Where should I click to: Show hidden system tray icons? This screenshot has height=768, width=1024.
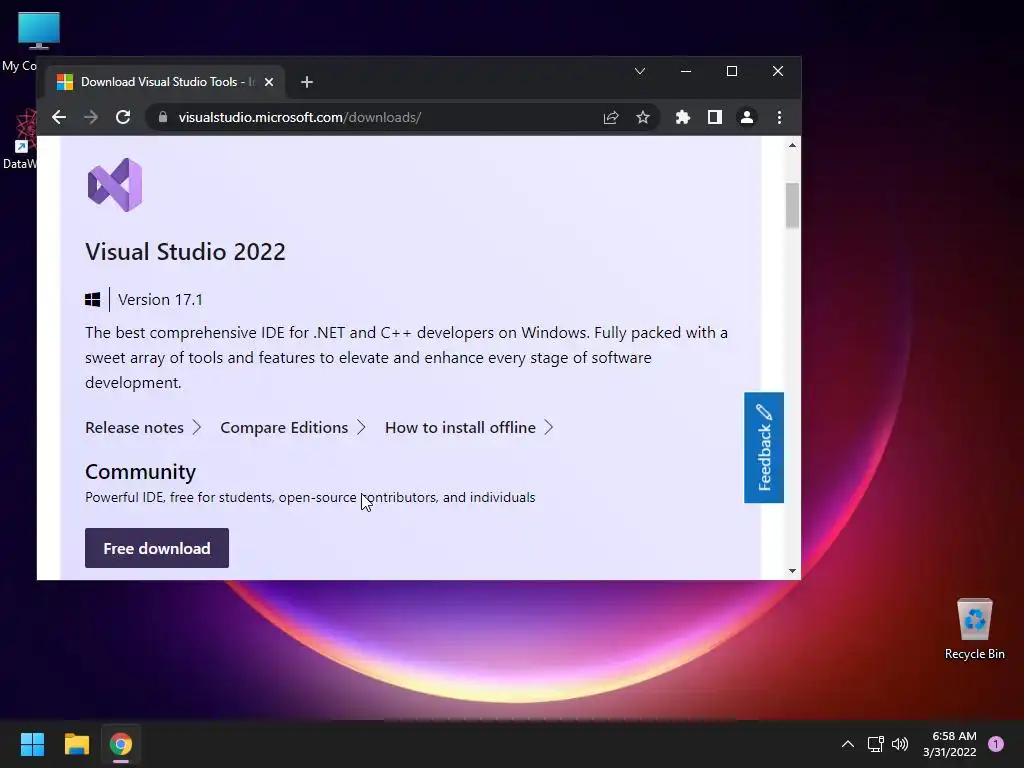(x=848, y=744)
